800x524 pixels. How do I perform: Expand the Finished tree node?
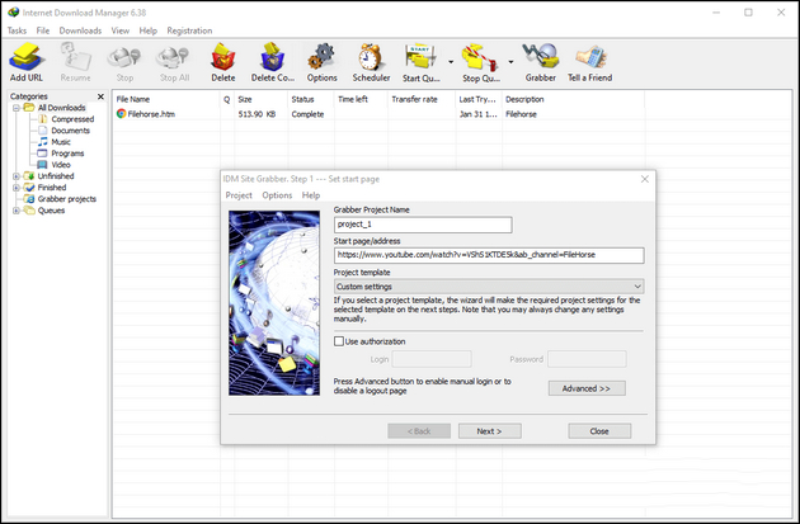click(x=16, y=187)
